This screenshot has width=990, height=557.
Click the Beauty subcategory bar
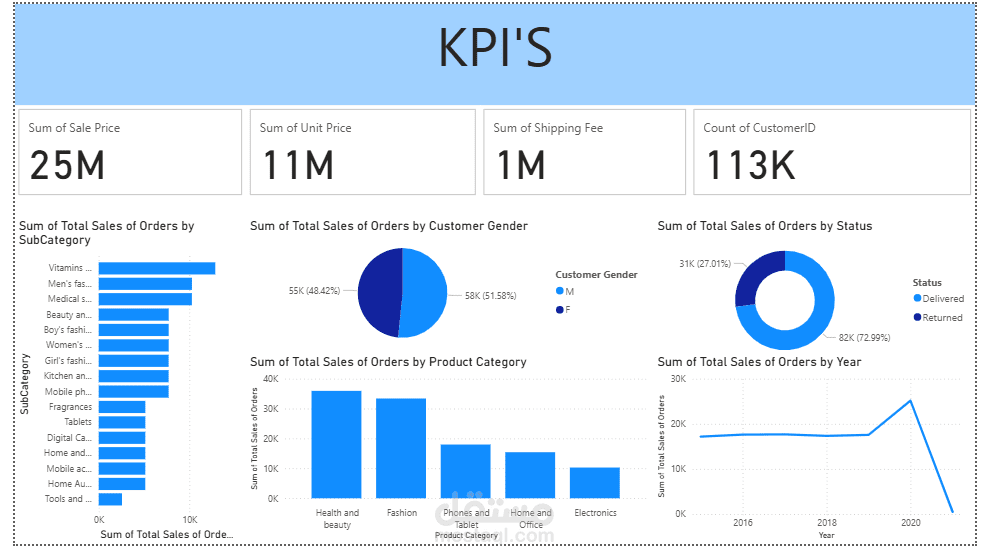coord(134,314)
